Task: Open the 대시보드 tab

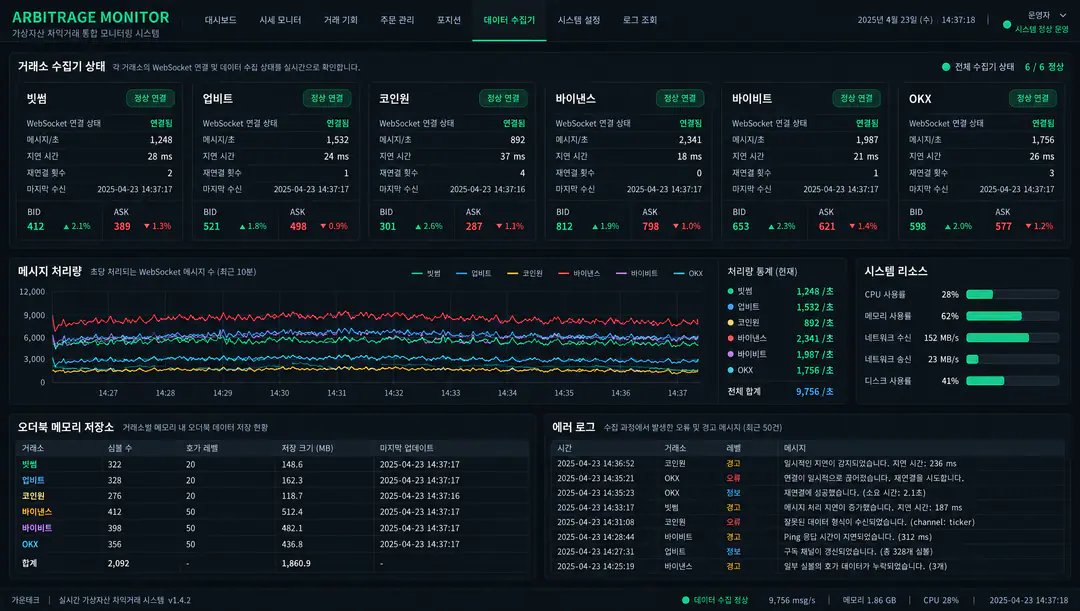Action: click(220, 20)
